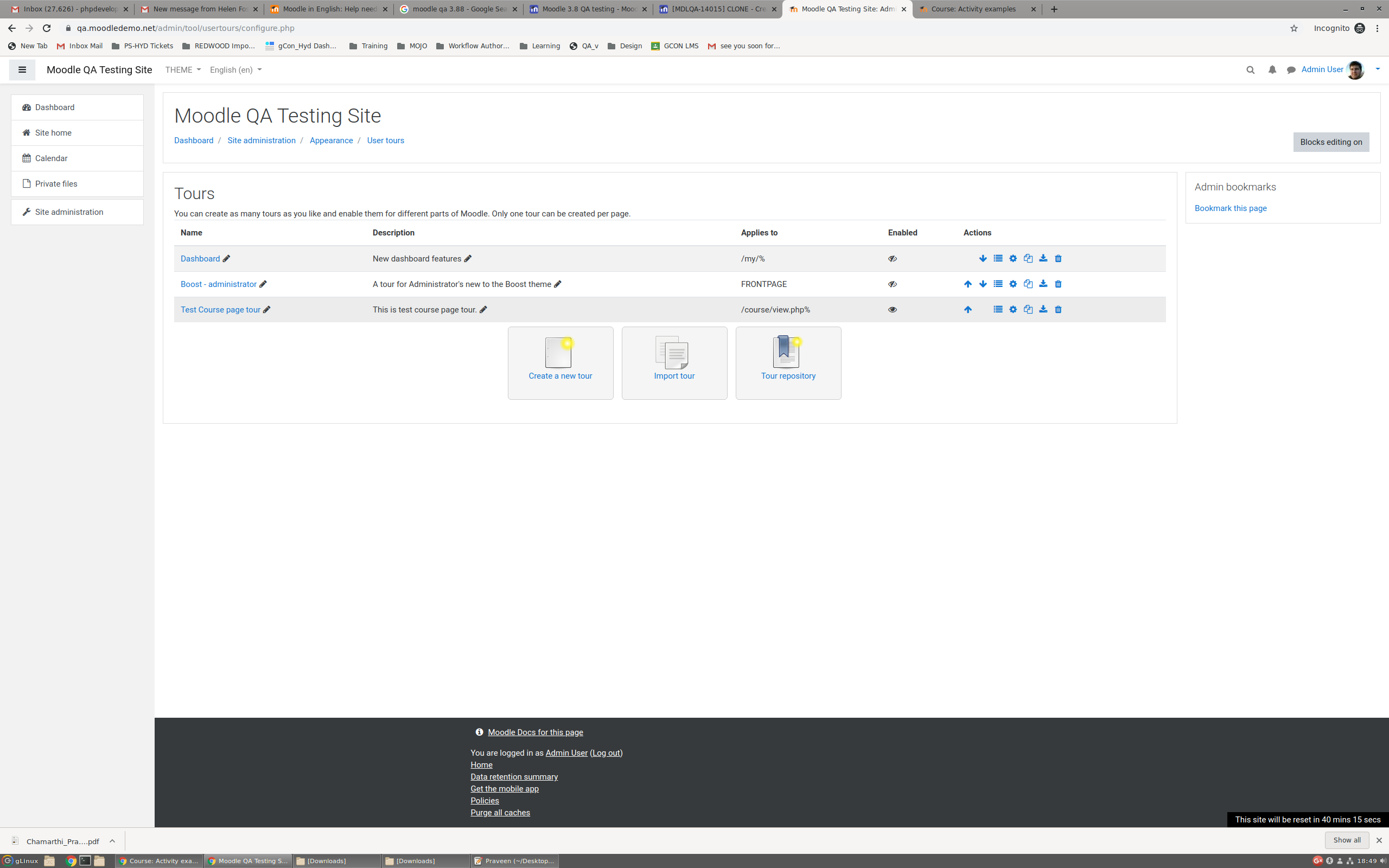Click Show all downloads button
The image size is (1389, 868).
coord(1346,840)
